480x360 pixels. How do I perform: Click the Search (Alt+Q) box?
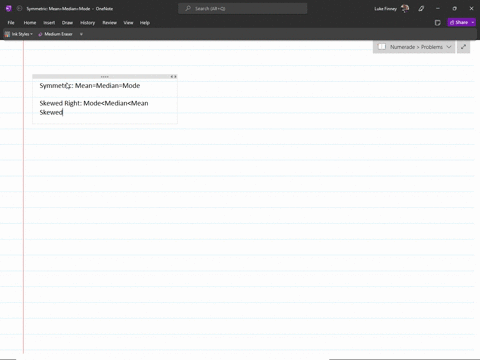click(x=243, y=9)
